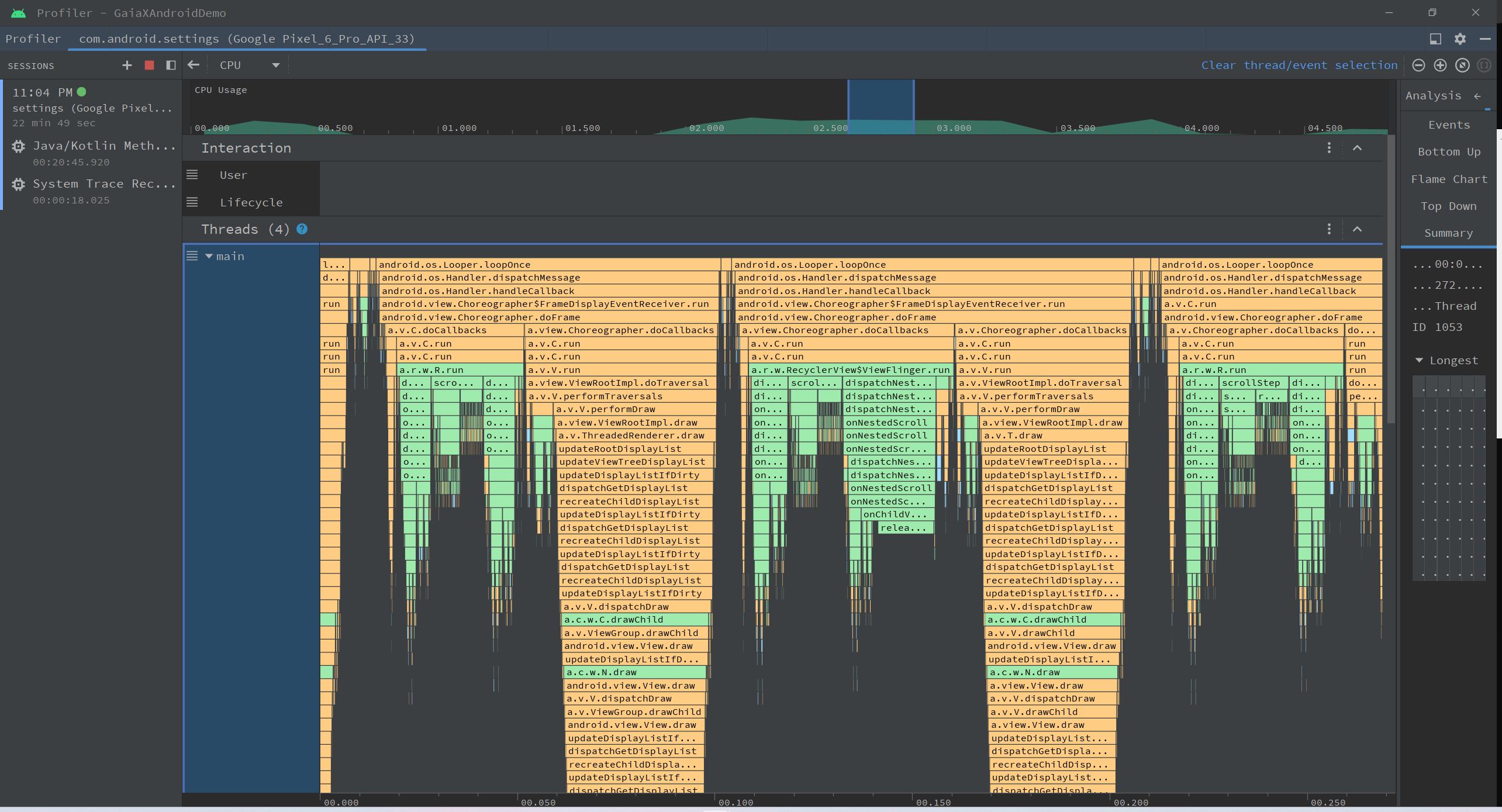Switch to the Top Down tab
Viewport: 1502px width, 812px height.
point(1449,206)
